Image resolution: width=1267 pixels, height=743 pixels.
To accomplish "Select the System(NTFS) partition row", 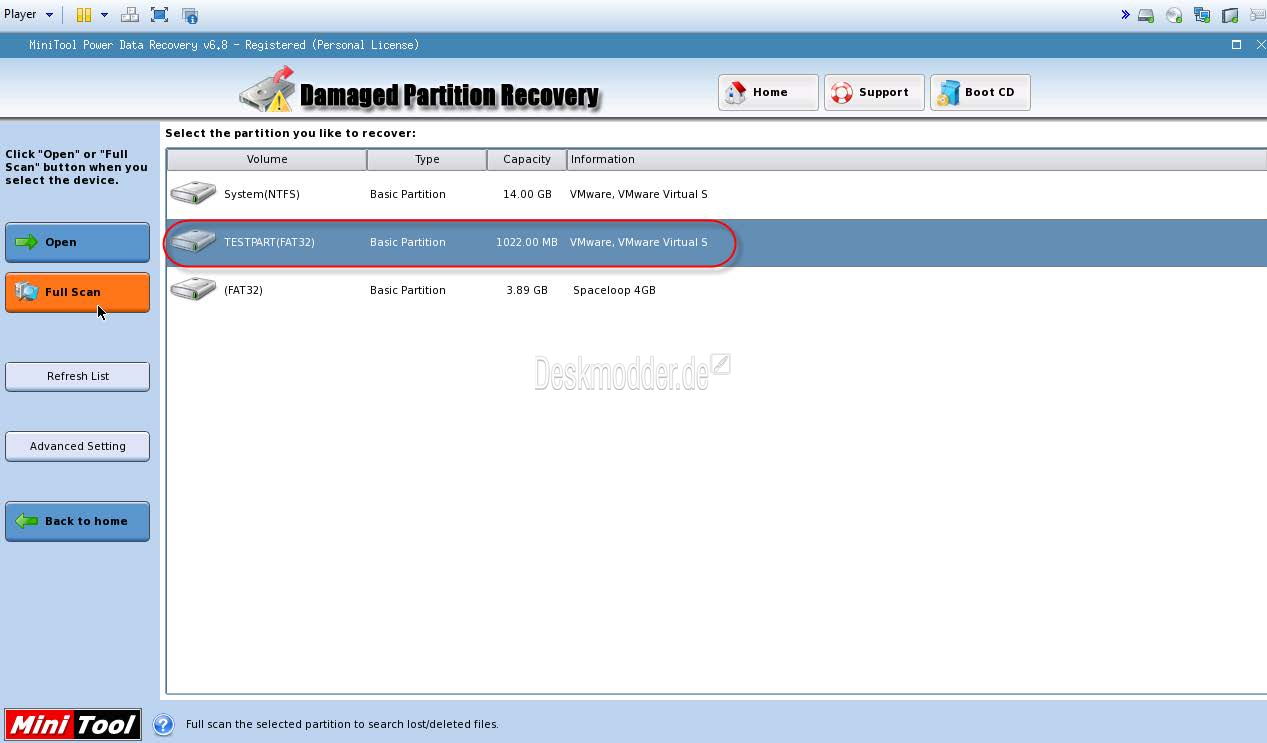I will point(716,194).
